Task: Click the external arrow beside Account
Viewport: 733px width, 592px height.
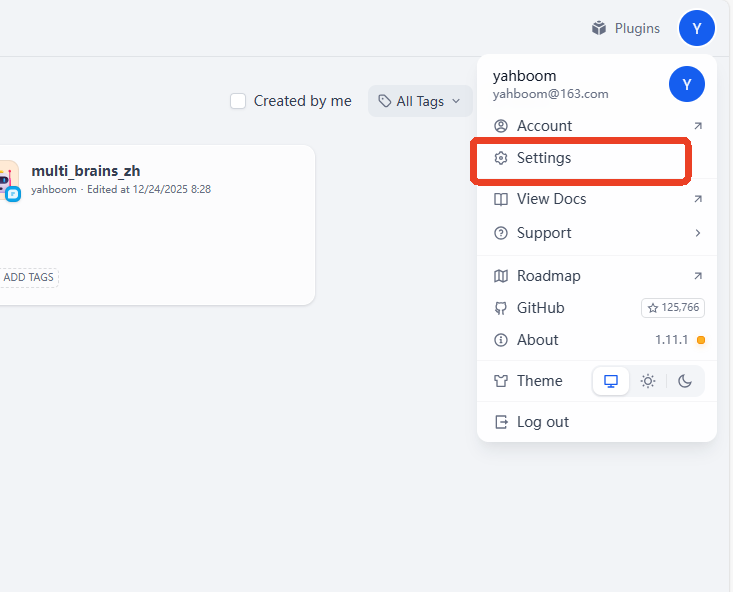Action: pyautogui.click(x=697, y=126)
